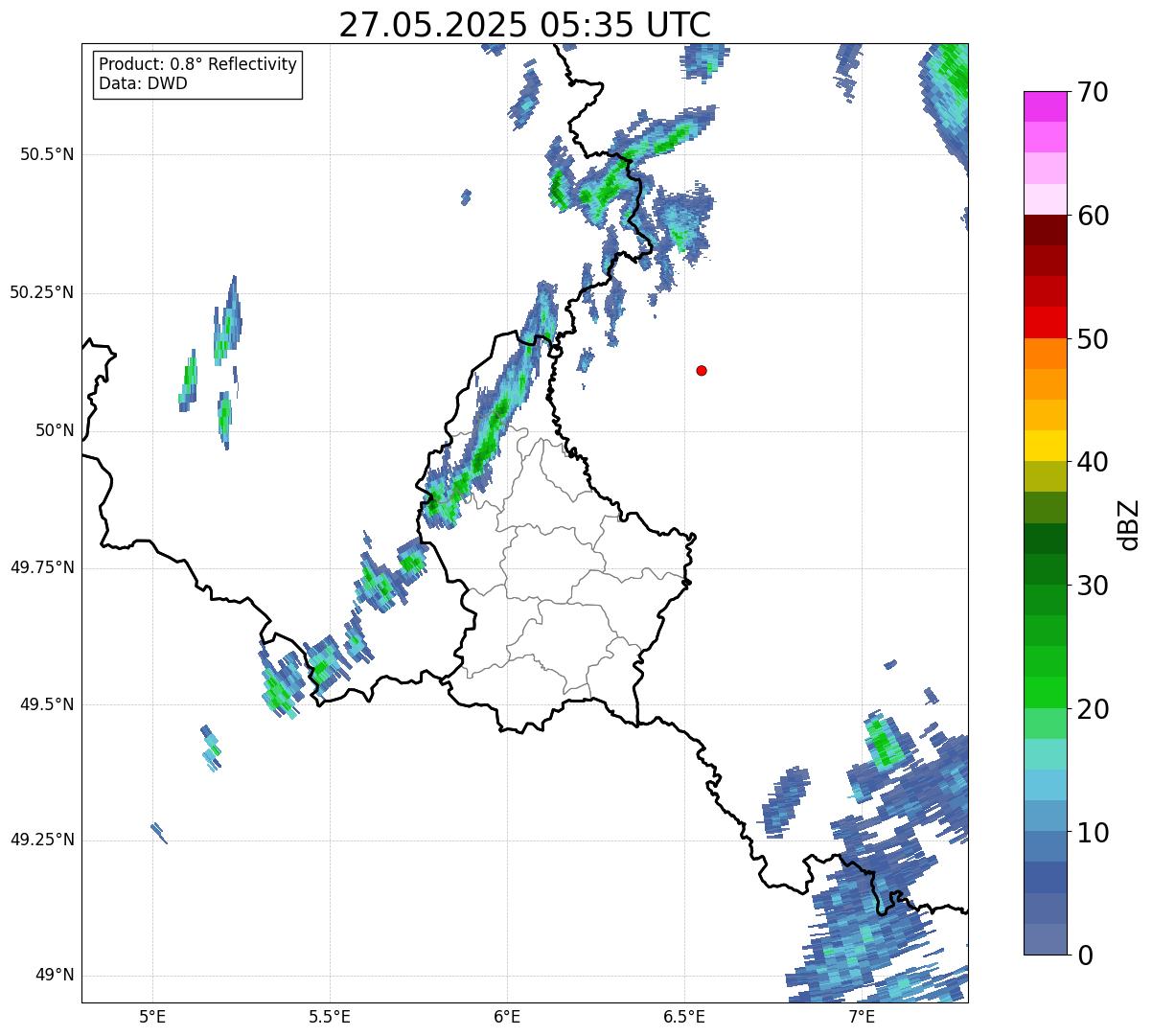Pick the dark maroon swatch just below 60

point(1046,230)
